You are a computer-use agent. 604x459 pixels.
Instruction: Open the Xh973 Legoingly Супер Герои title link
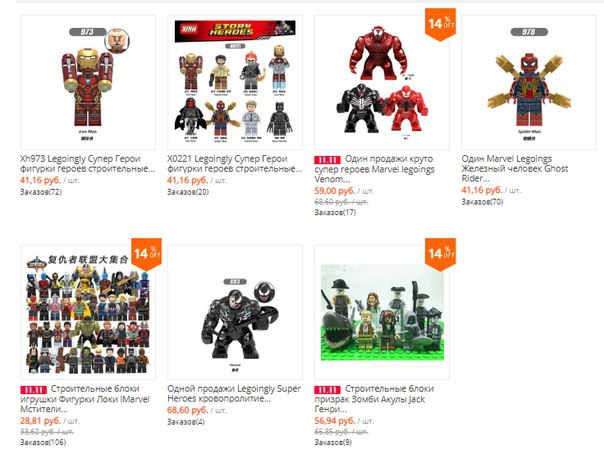[87, 164]
